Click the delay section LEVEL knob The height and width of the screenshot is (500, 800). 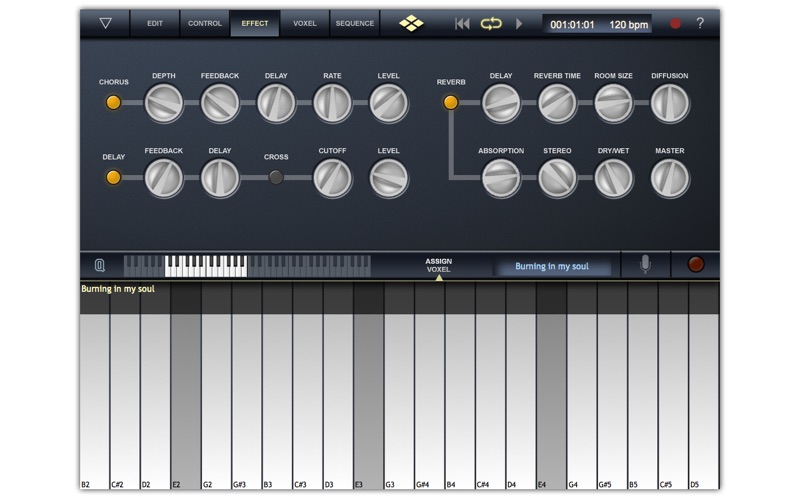pos(388,178)
